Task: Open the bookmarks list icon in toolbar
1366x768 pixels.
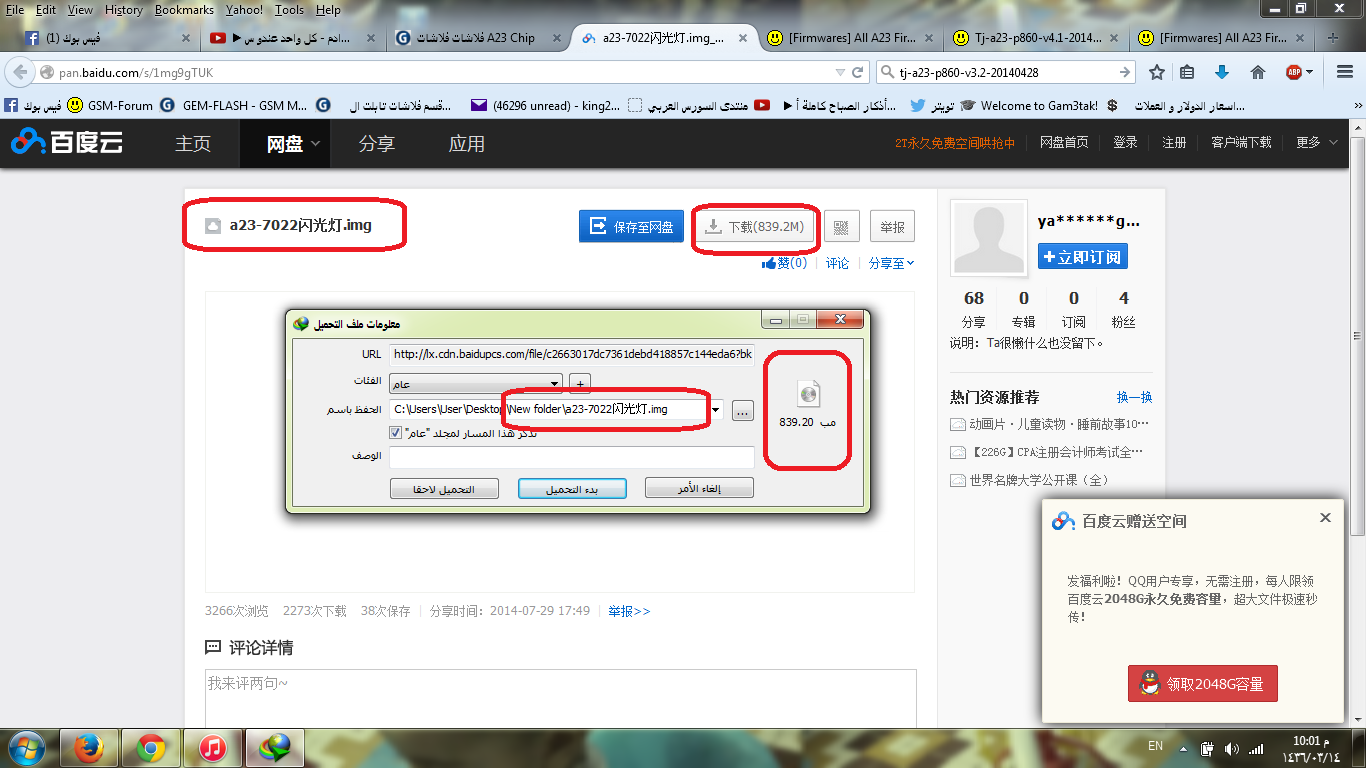Action: (1187, 72)
